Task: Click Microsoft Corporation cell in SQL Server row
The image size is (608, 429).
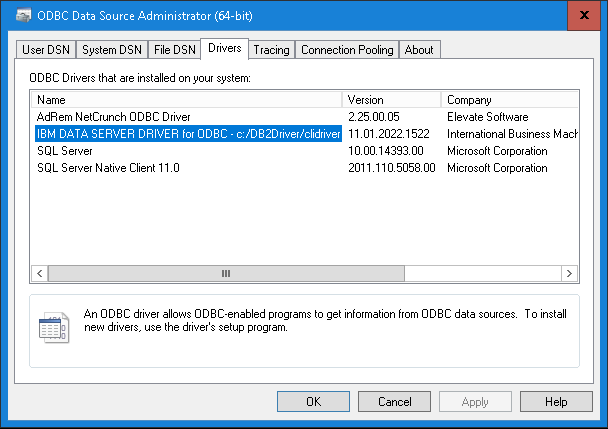Action: point(497,151)
